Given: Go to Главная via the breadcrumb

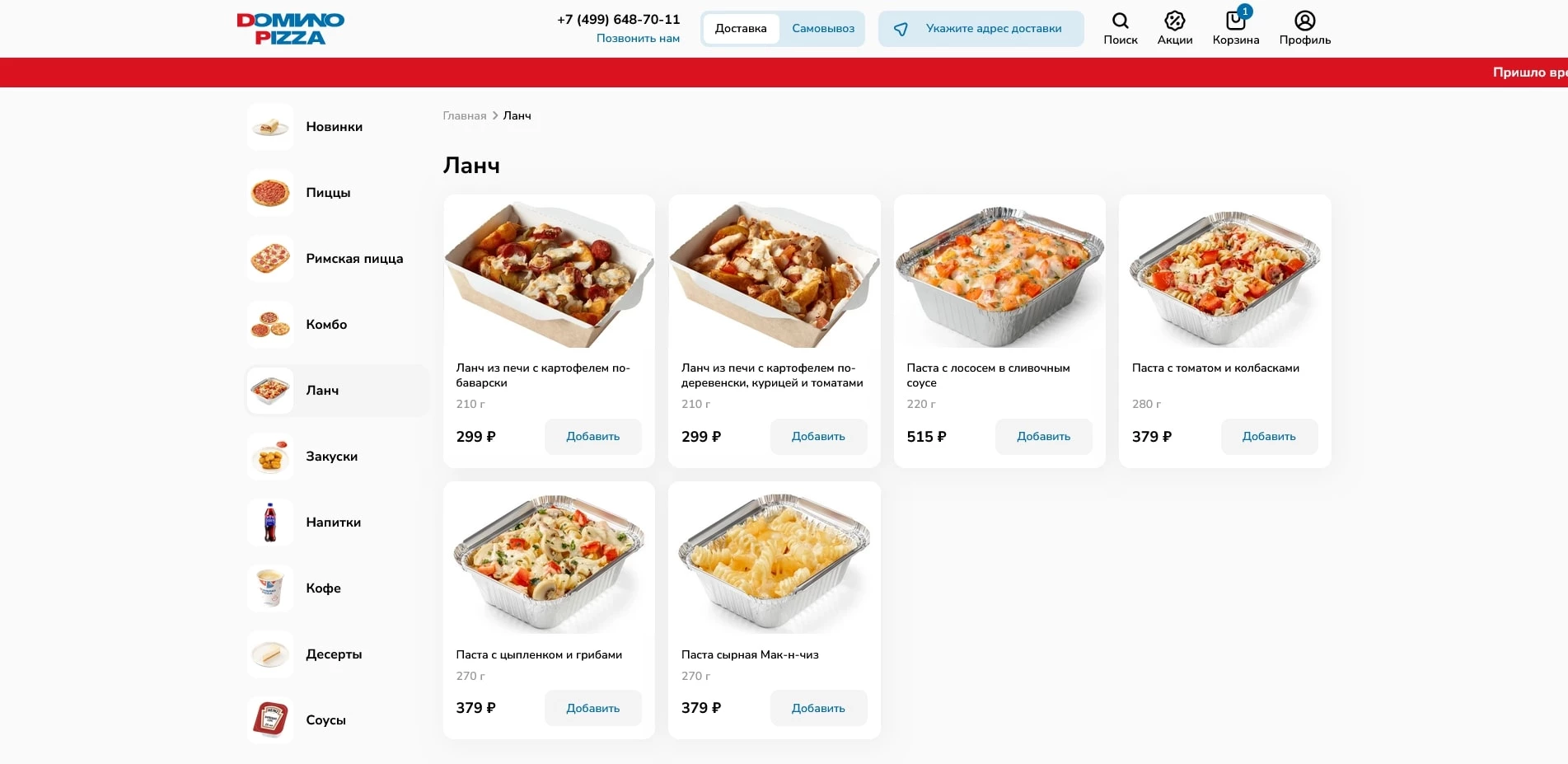Looking at the screenshot, I should coord(464,116).
